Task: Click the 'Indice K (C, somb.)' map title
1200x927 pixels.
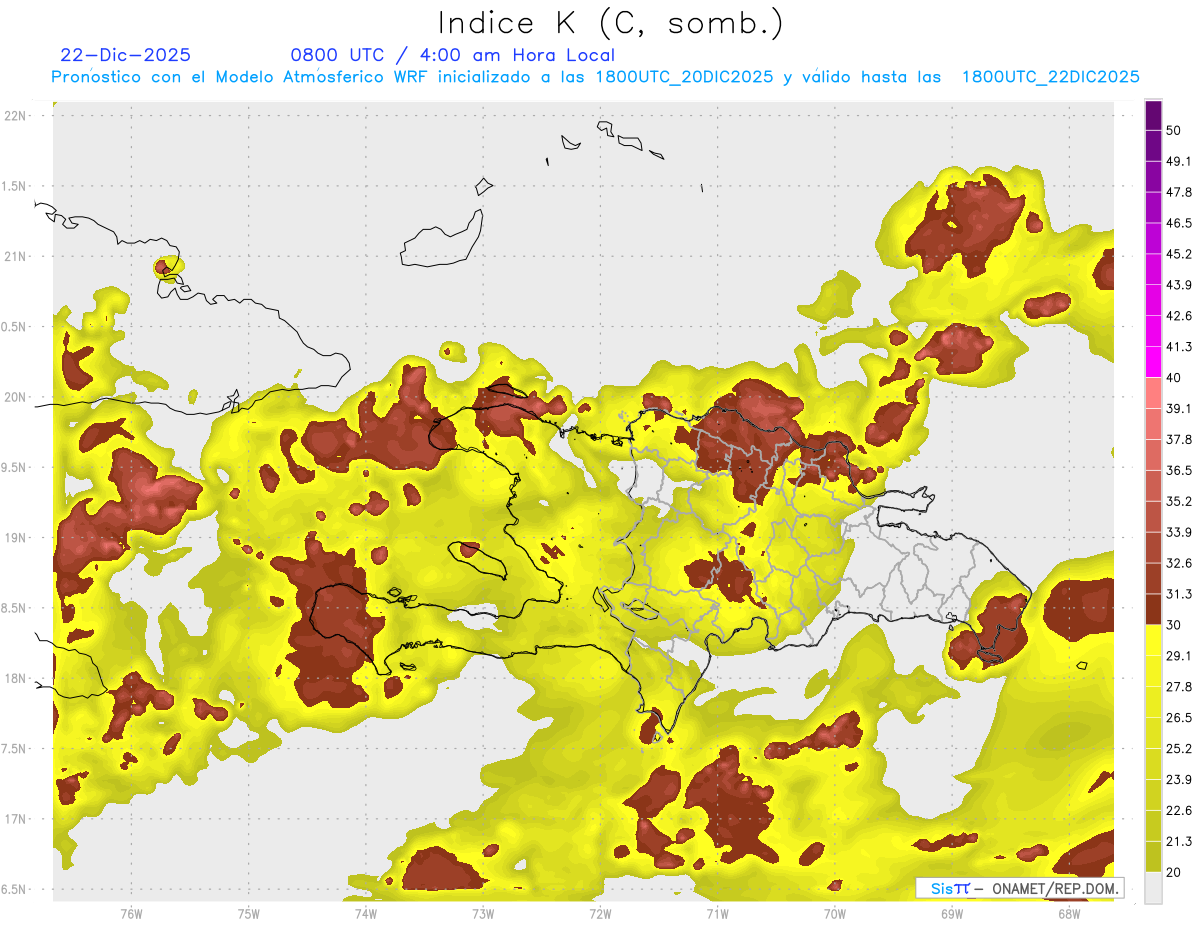Action: click(x=611, y=23)
